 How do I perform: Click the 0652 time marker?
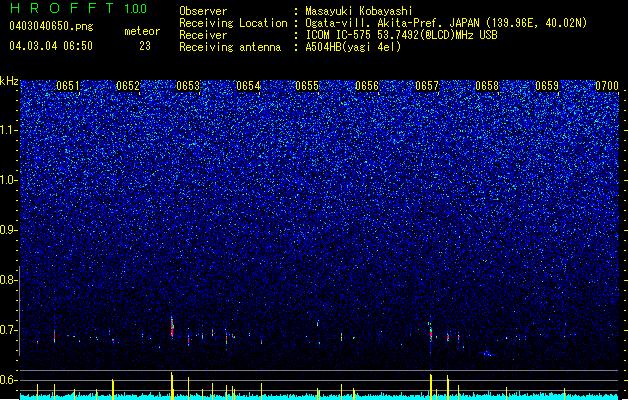pyautogui.click(x=128, y=86)
